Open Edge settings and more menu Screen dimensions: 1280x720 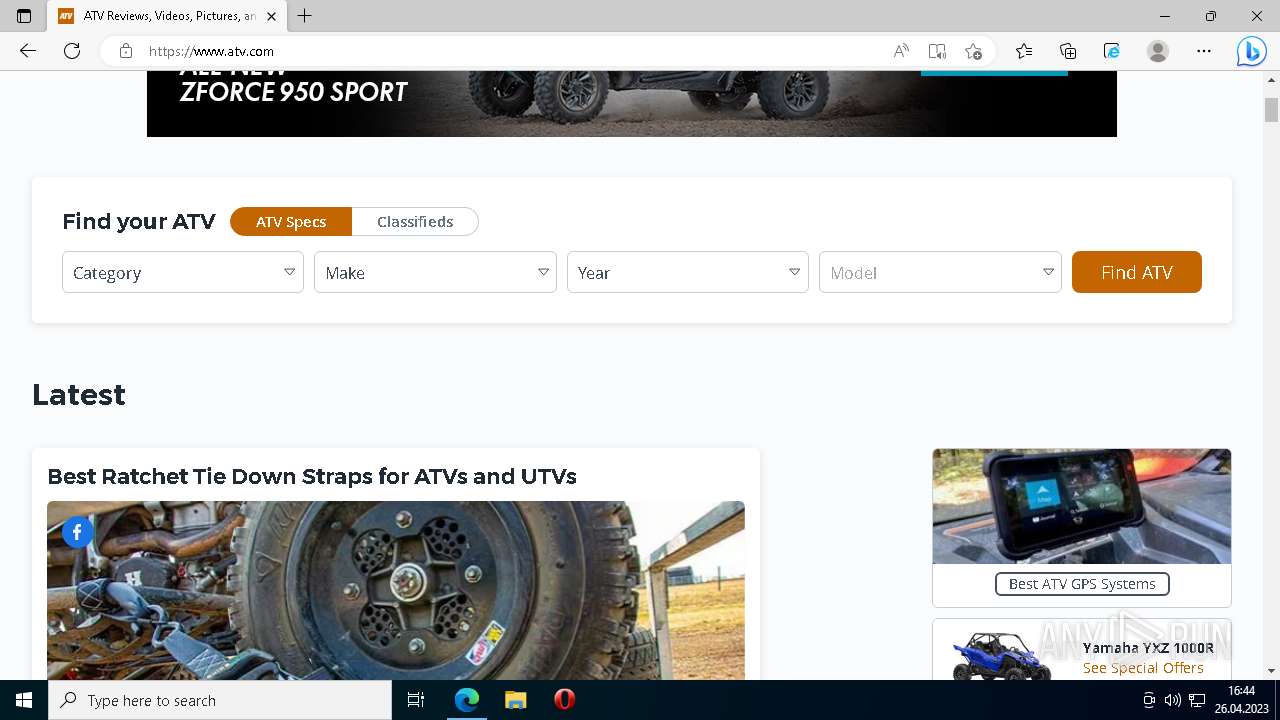(1204, 51)
